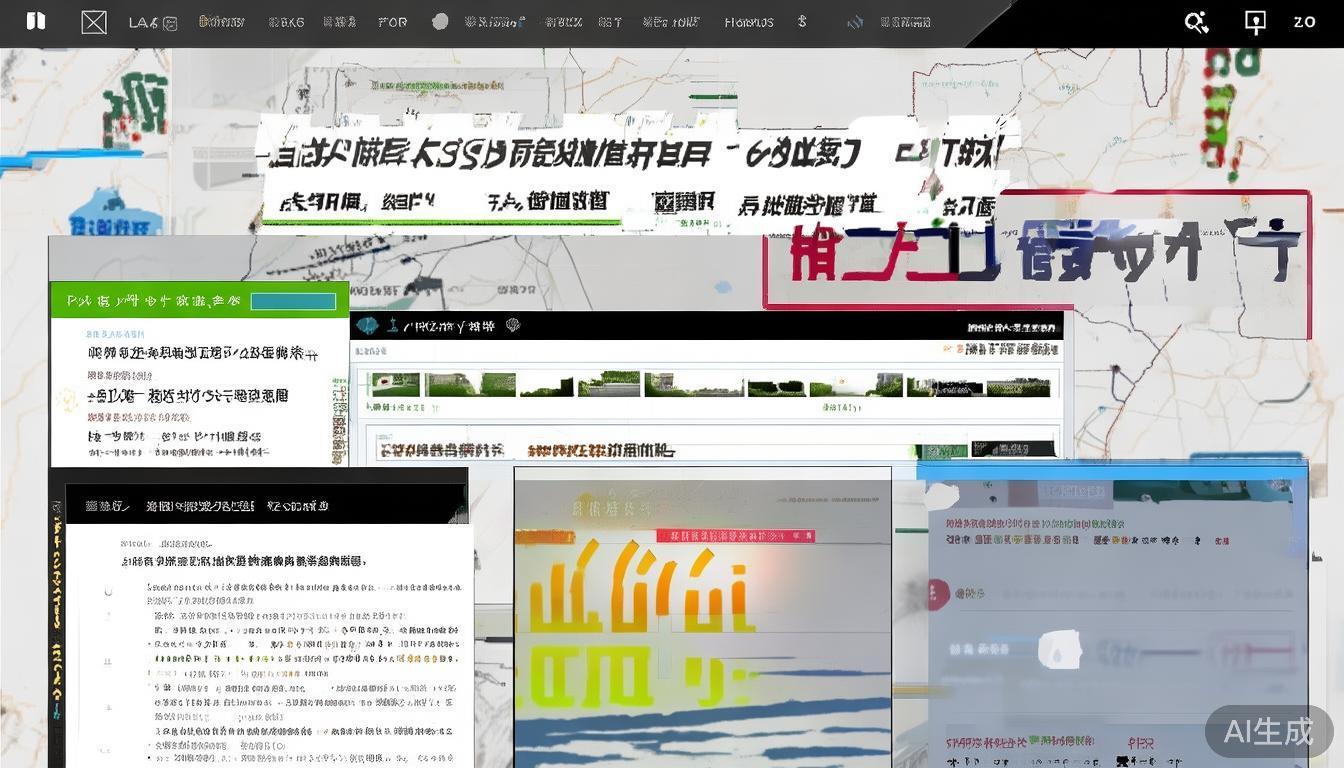
Task: Open the envelope icon beside the pause control
Action: click(x=92, y=21)
